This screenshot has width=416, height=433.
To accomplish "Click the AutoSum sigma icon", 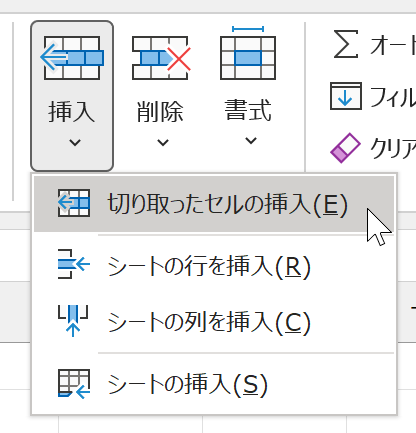I will point(346,44).
